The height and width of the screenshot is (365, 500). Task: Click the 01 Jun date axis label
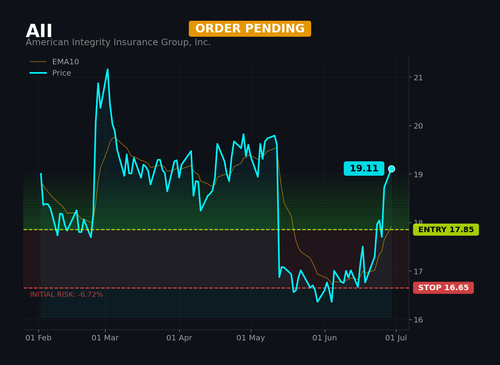325,338
